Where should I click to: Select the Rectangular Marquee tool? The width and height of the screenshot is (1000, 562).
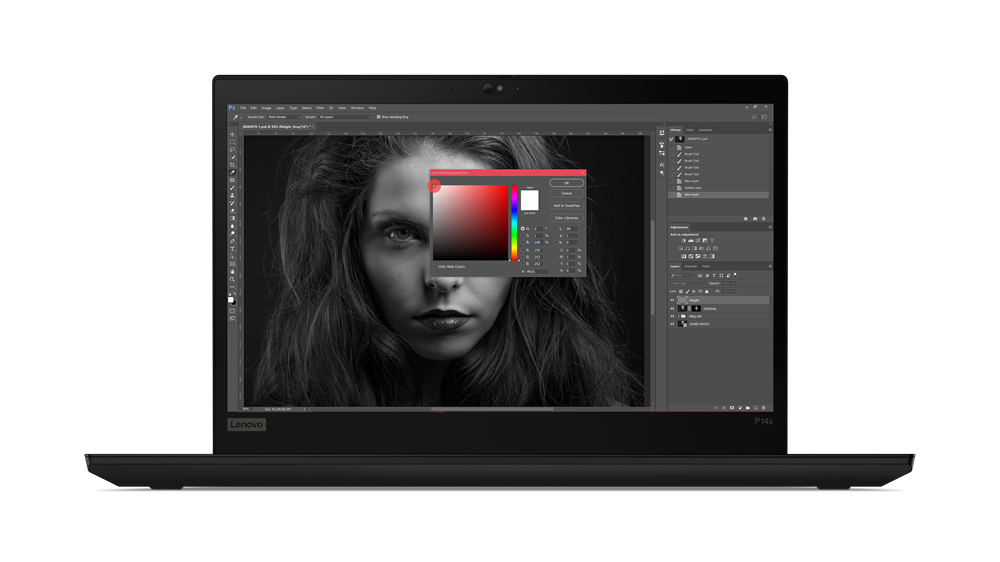coord(233,142)
